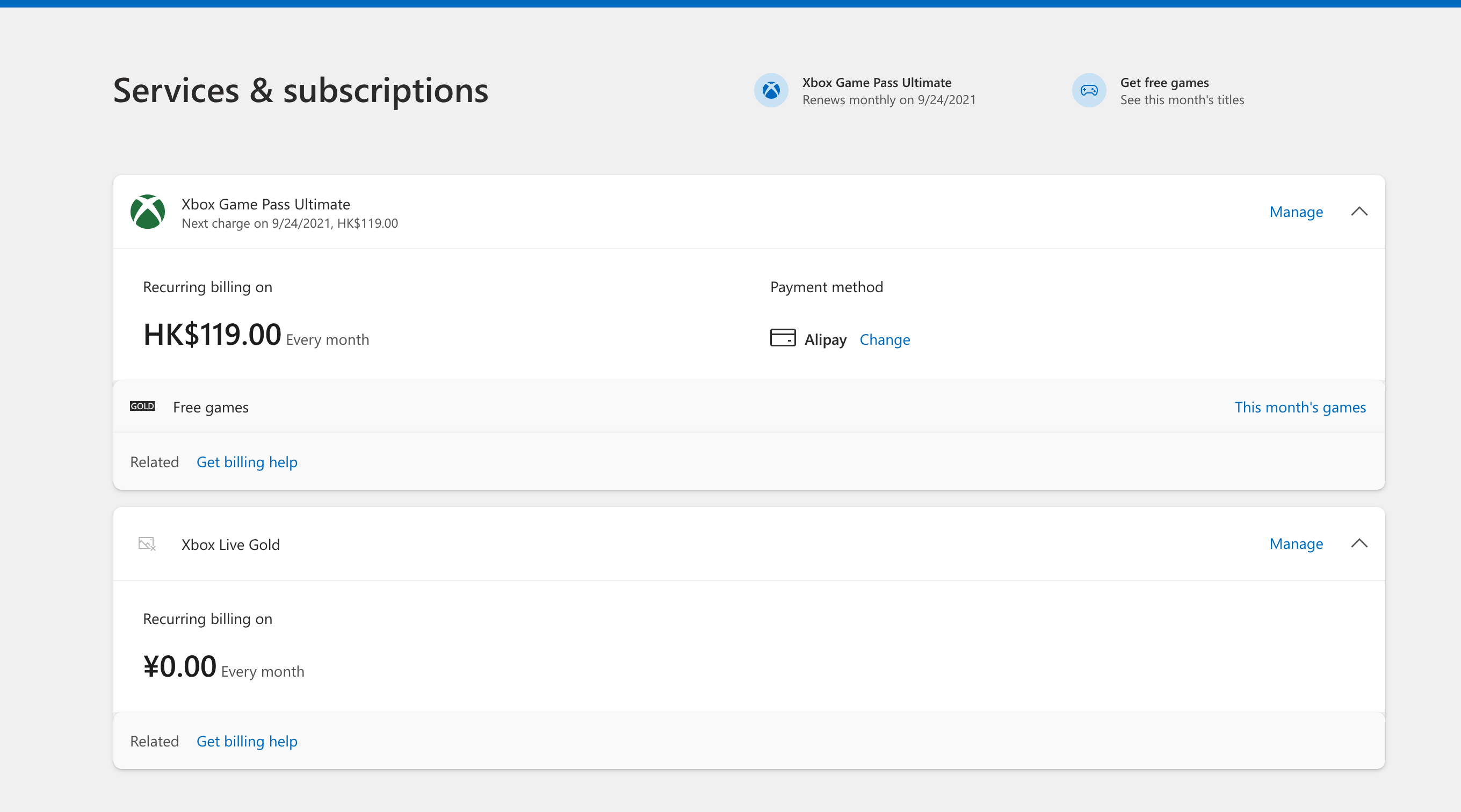Change the Alipay payment method
The width and height of the screenshot is (1461, 812).
pos(885,339)
